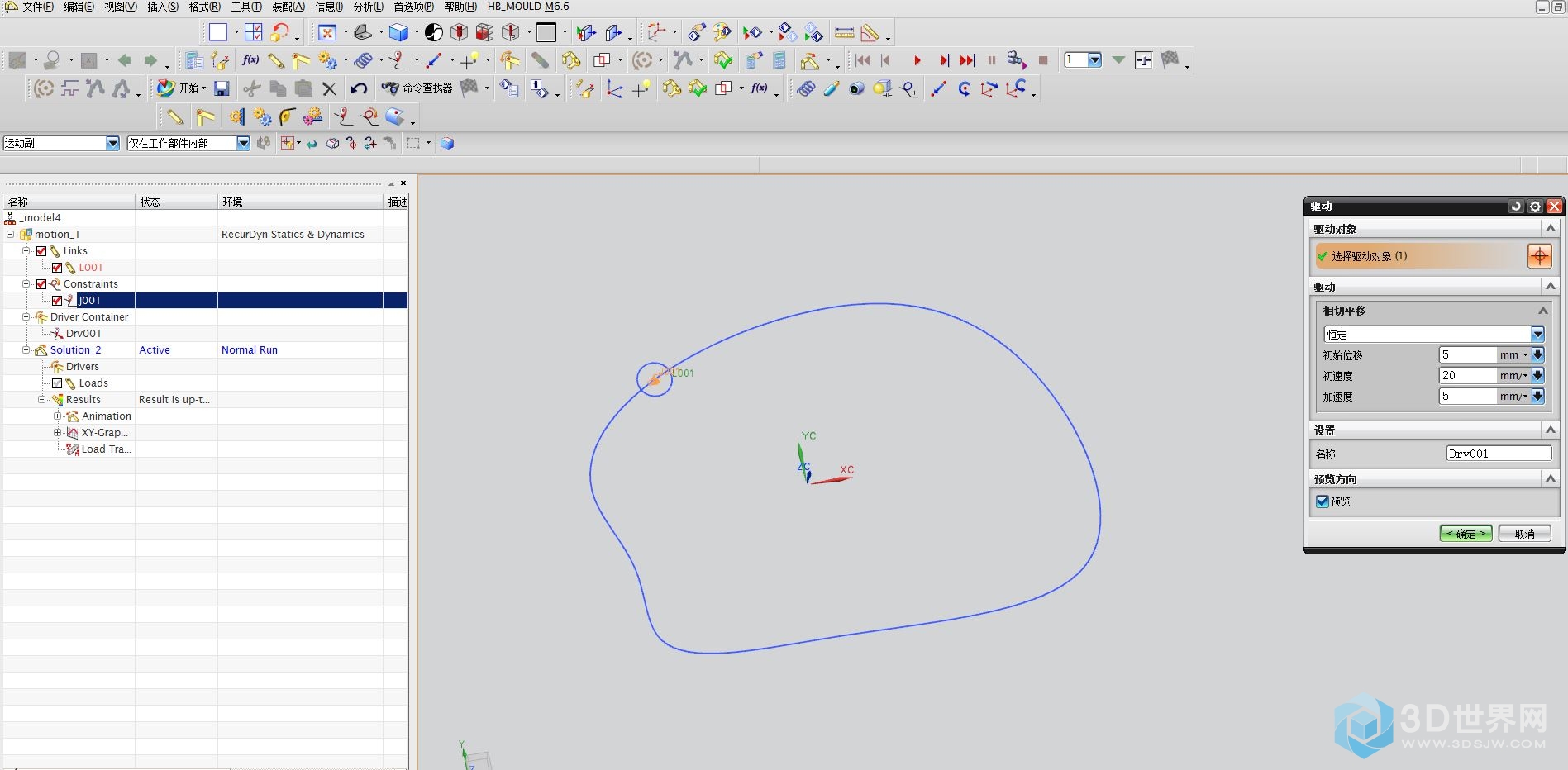Screen dimensions: 1568x770
Task: Select the XY-Grap... results item
Action: pos(104,433)
